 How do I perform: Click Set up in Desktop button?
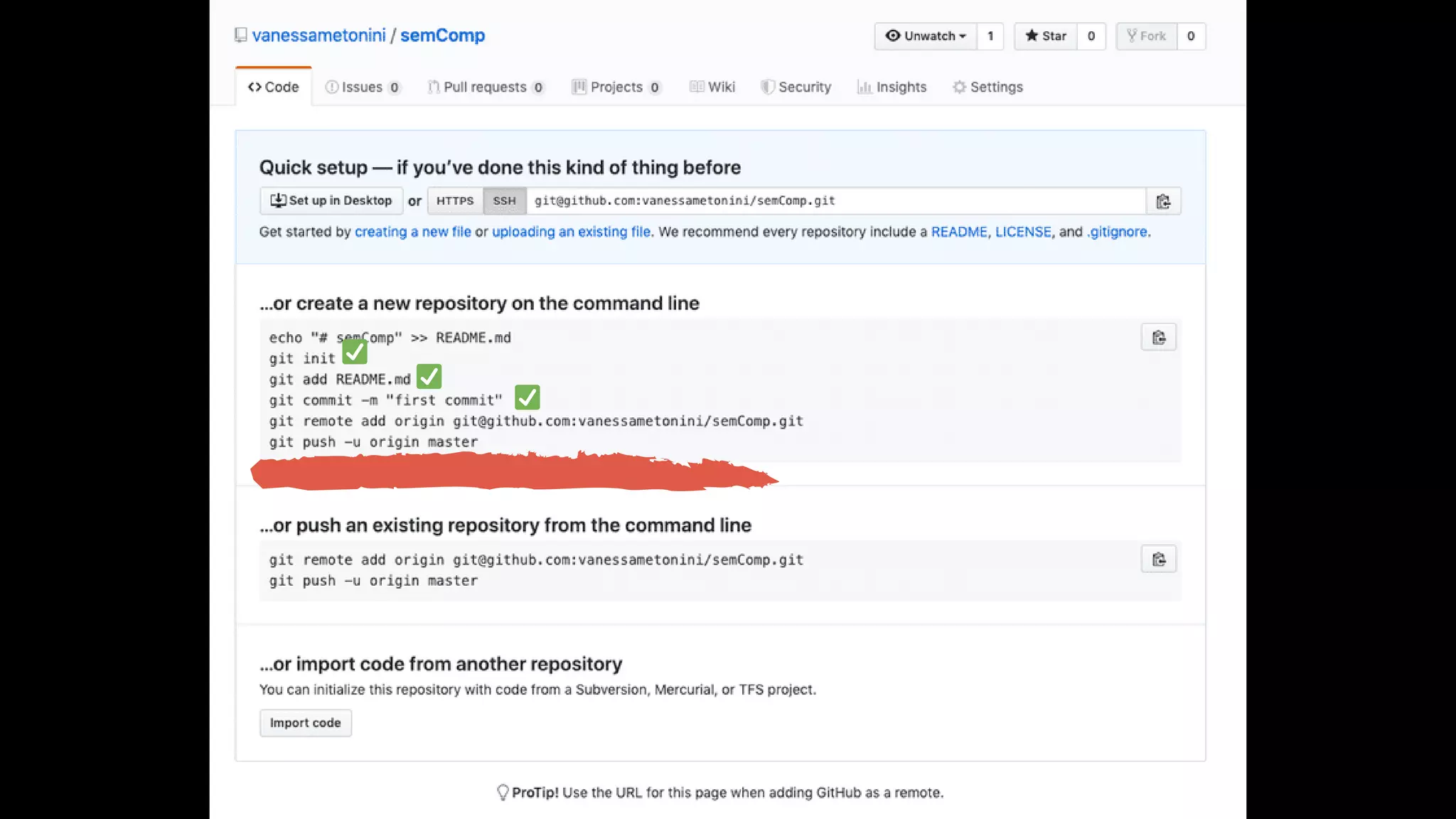coord(331,201)
